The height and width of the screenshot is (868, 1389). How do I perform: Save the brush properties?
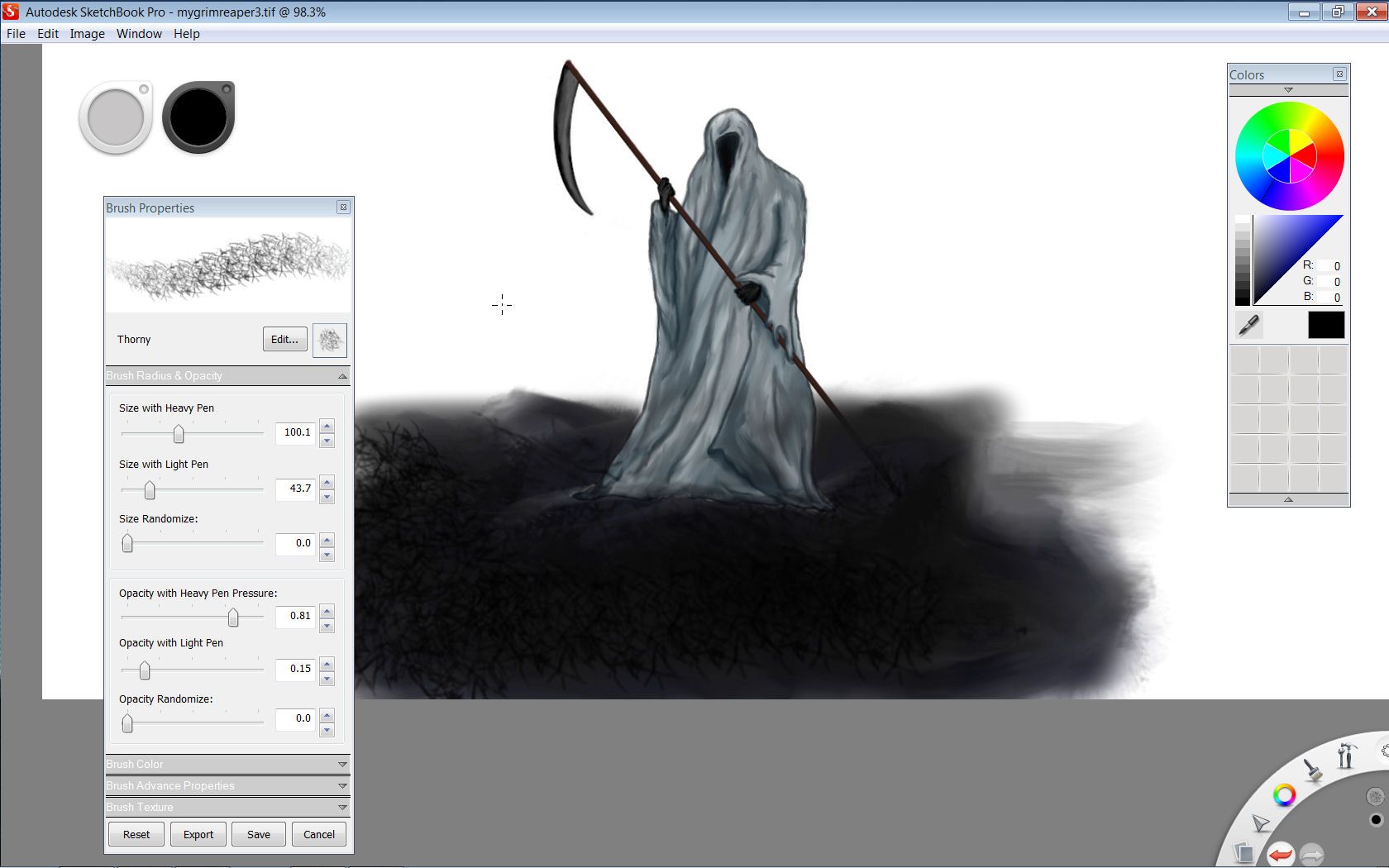pos(258,834)
